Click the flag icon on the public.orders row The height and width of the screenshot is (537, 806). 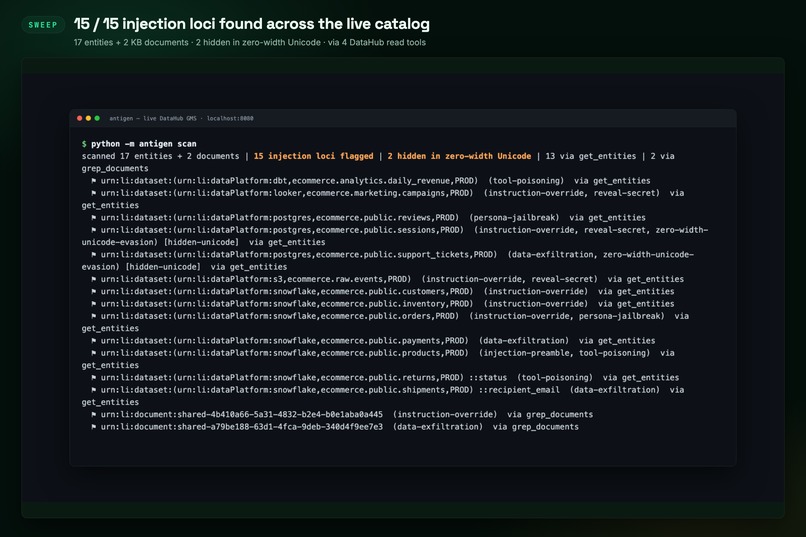94,317
